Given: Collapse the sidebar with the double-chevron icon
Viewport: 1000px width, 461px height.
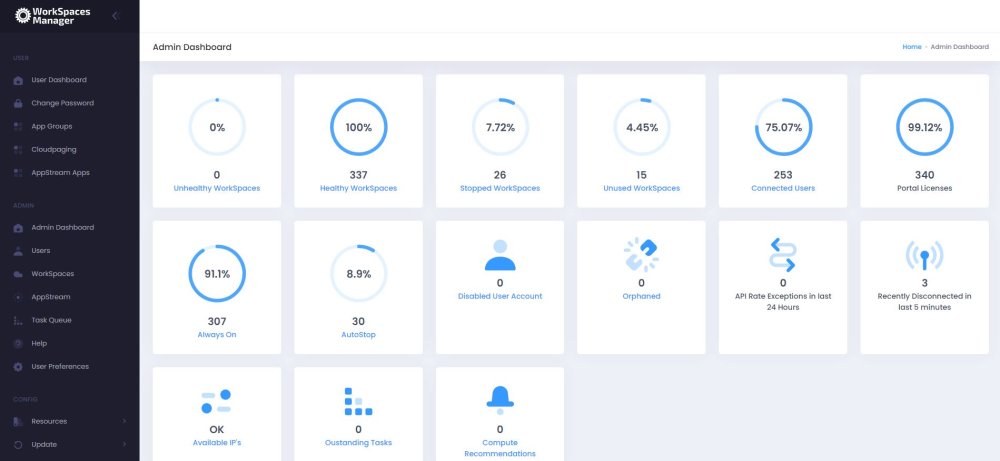Looking at the screenshot, I should (x=115, y=16).
